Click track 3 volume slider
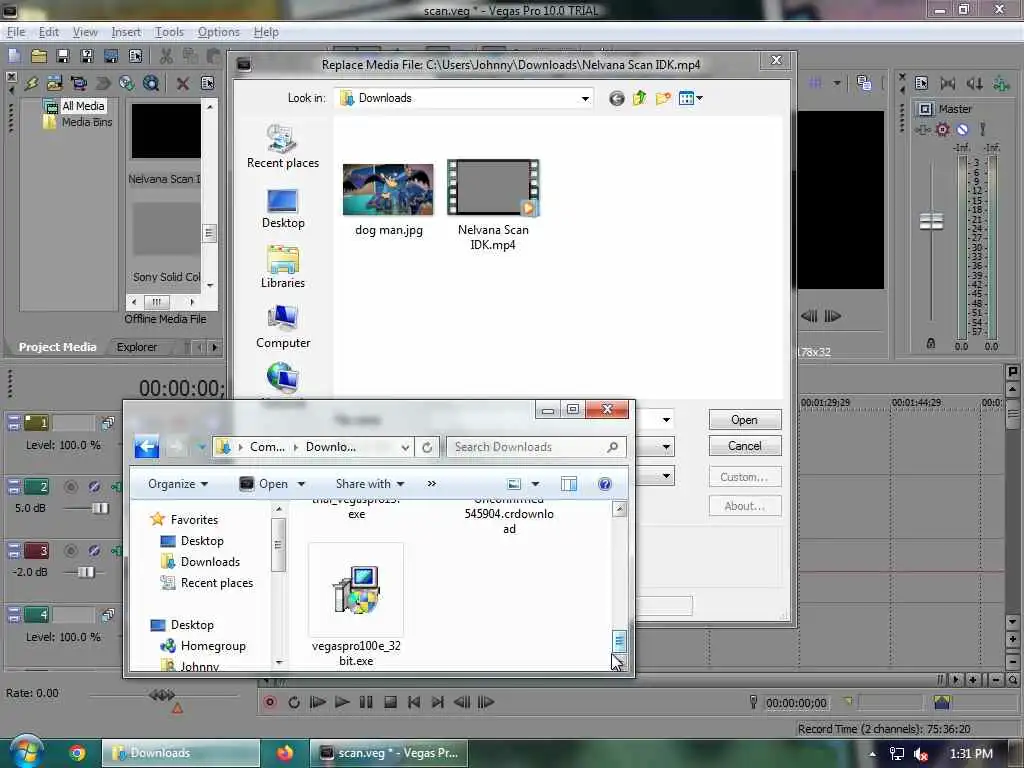1024x768 pixels. pos(86,572)
